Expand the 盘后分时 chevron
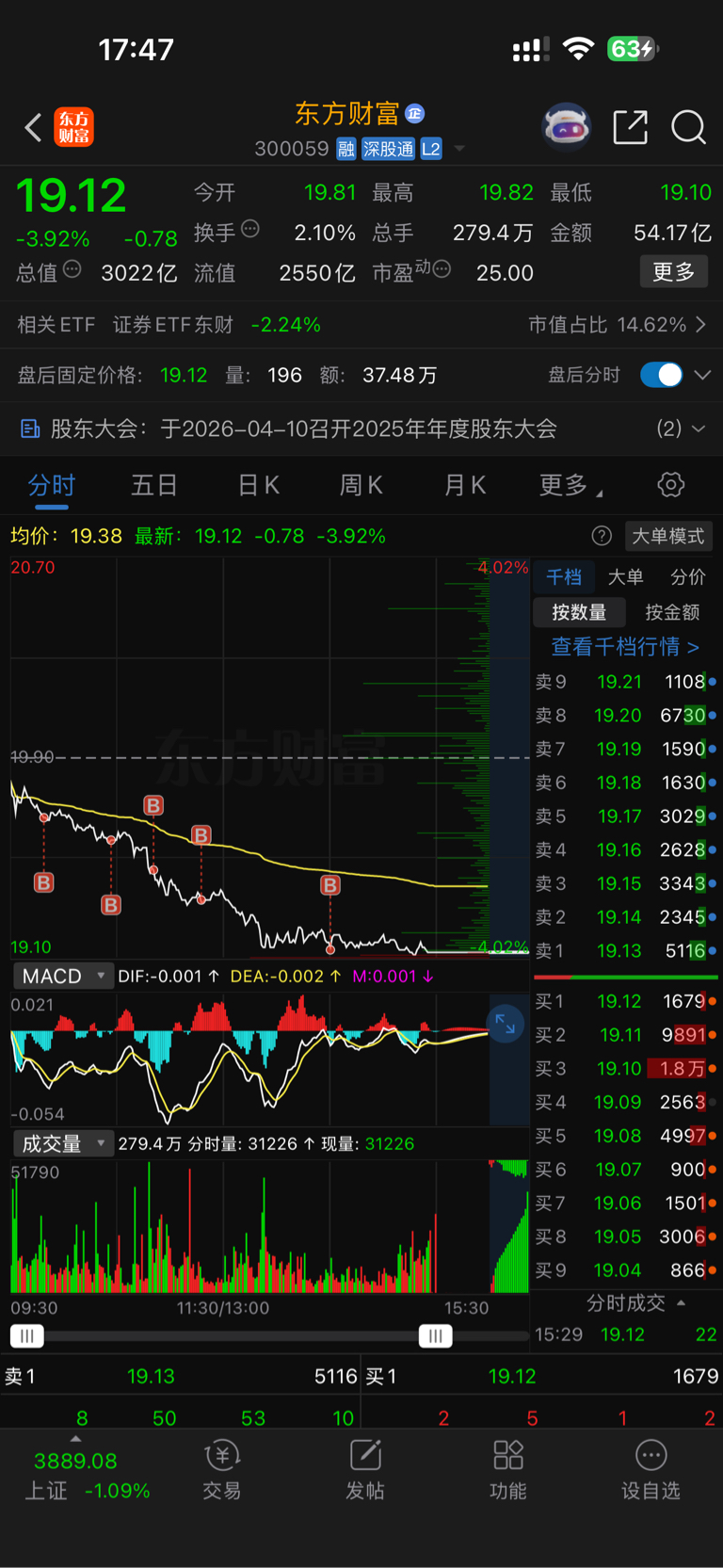The image size is (723, 1568). click(702, 375)
